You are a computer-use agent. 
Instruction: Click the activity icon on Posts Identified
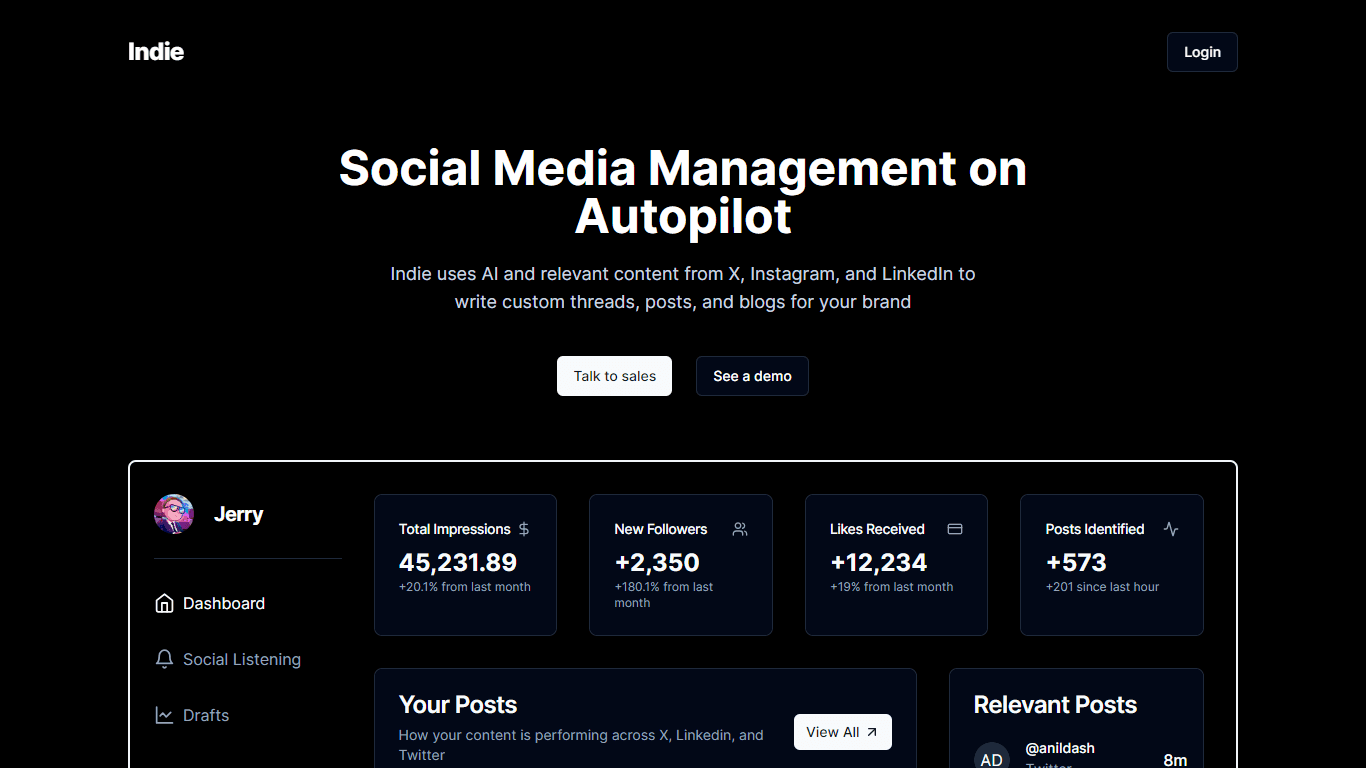1171,529
